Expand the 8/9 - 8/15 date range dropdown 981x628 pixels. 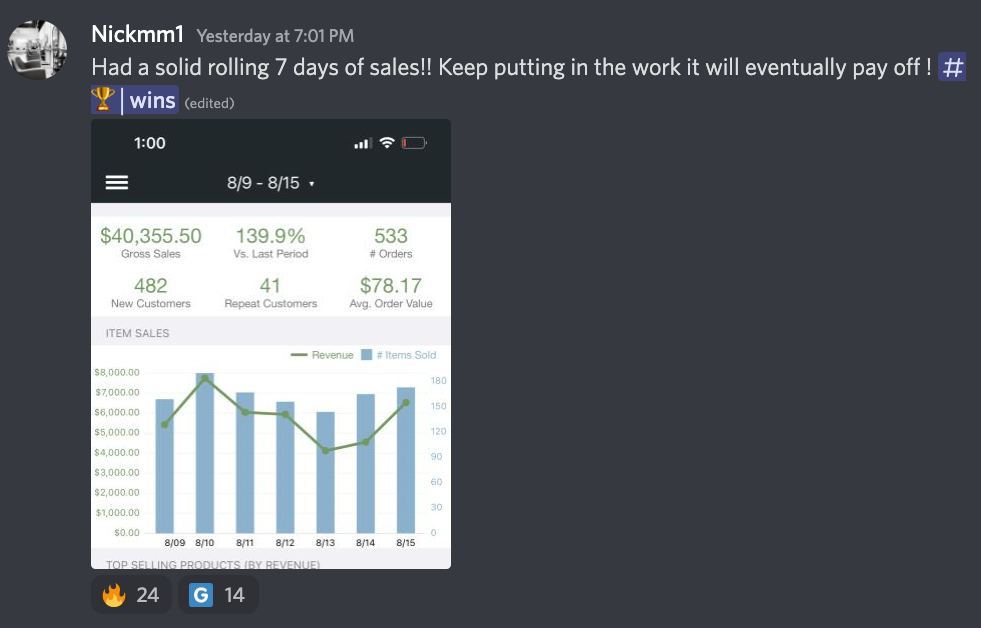click(x=270, y=183)
